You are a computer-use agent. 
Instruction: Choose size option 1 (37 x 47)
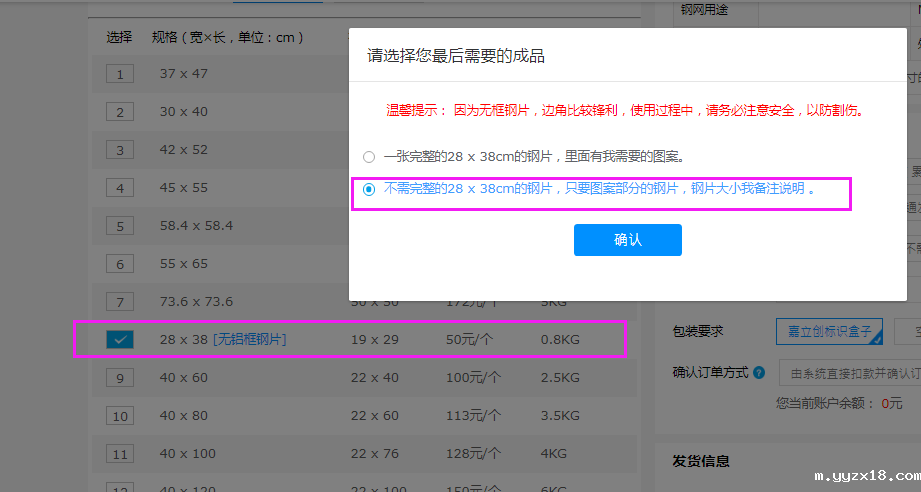coord(120,74)
